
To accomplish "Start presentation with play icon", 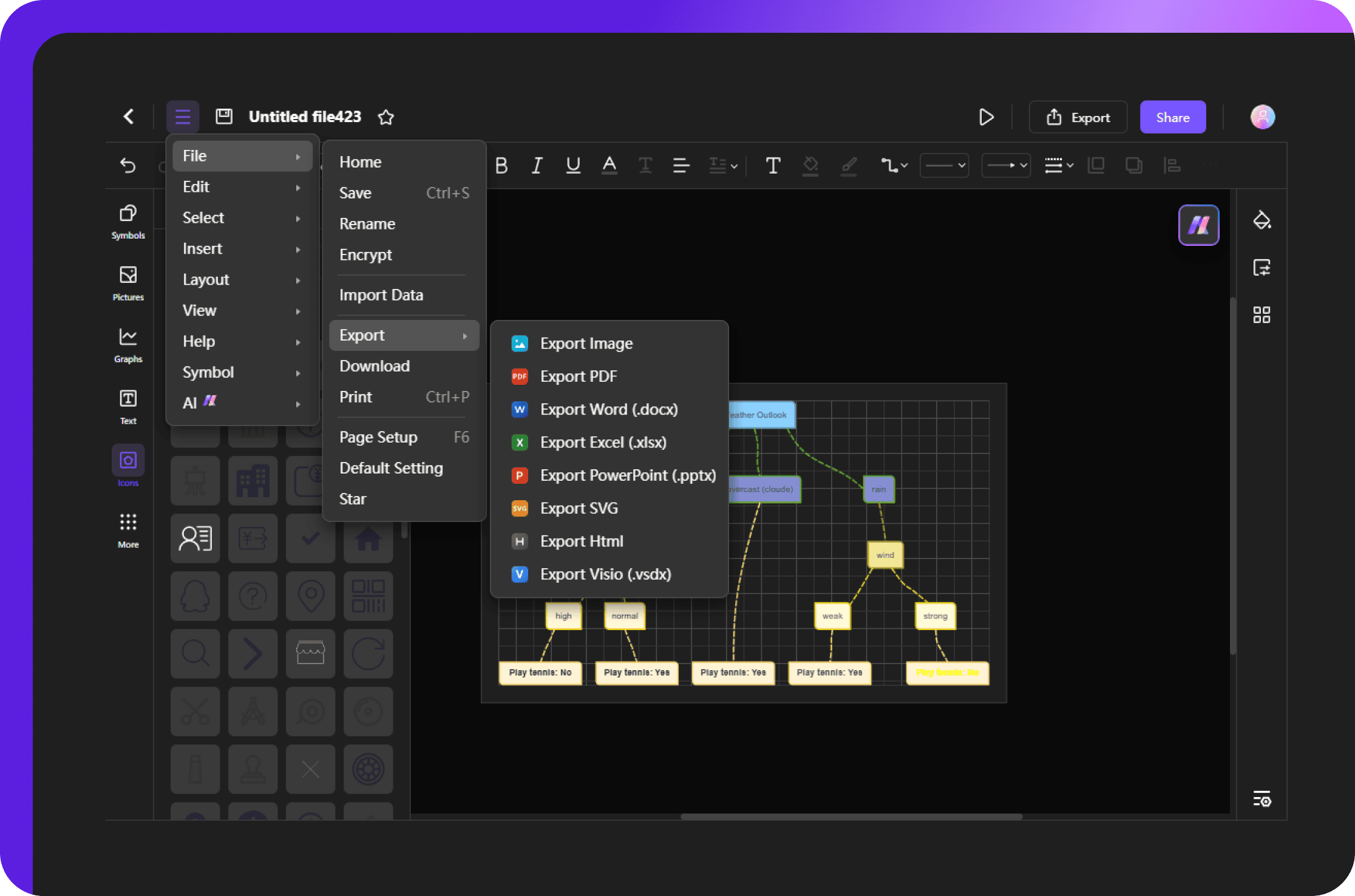I will pyautogui.click(x=987, y=117).
